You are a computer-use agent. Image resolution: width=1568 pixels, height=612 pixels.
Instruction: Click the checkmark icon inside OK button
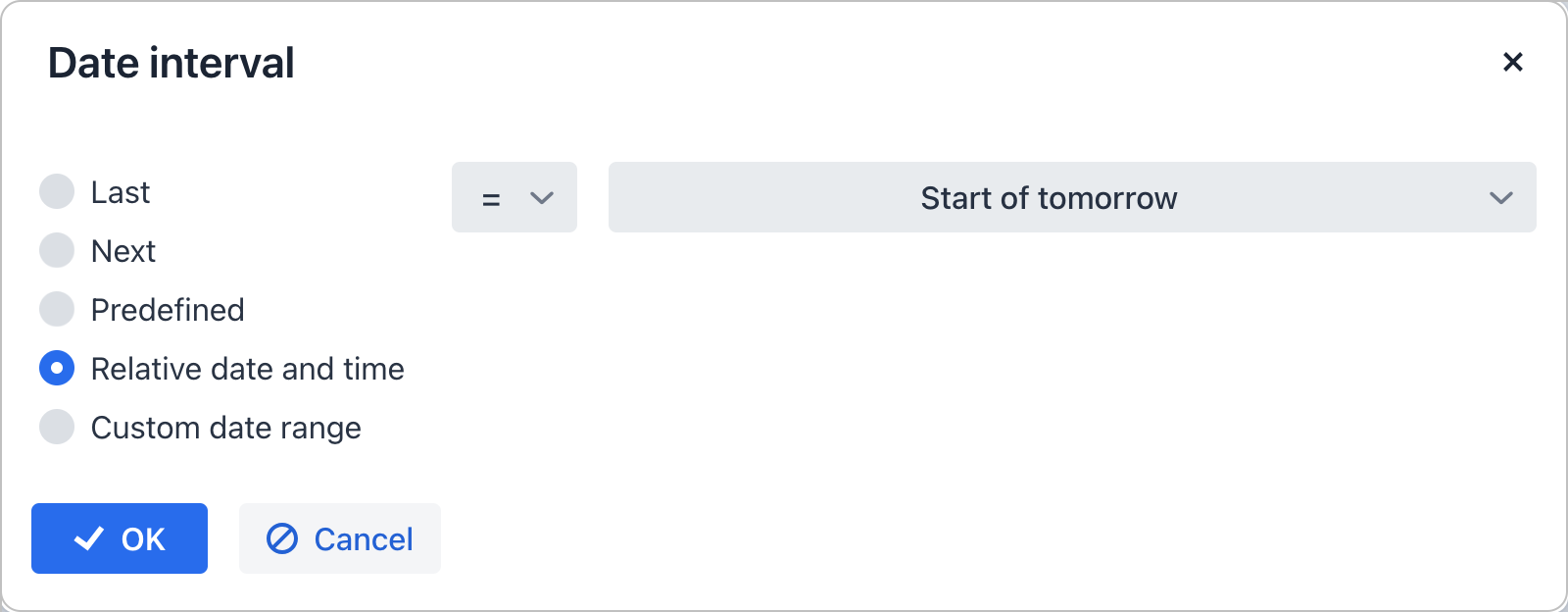pos(90,537)
